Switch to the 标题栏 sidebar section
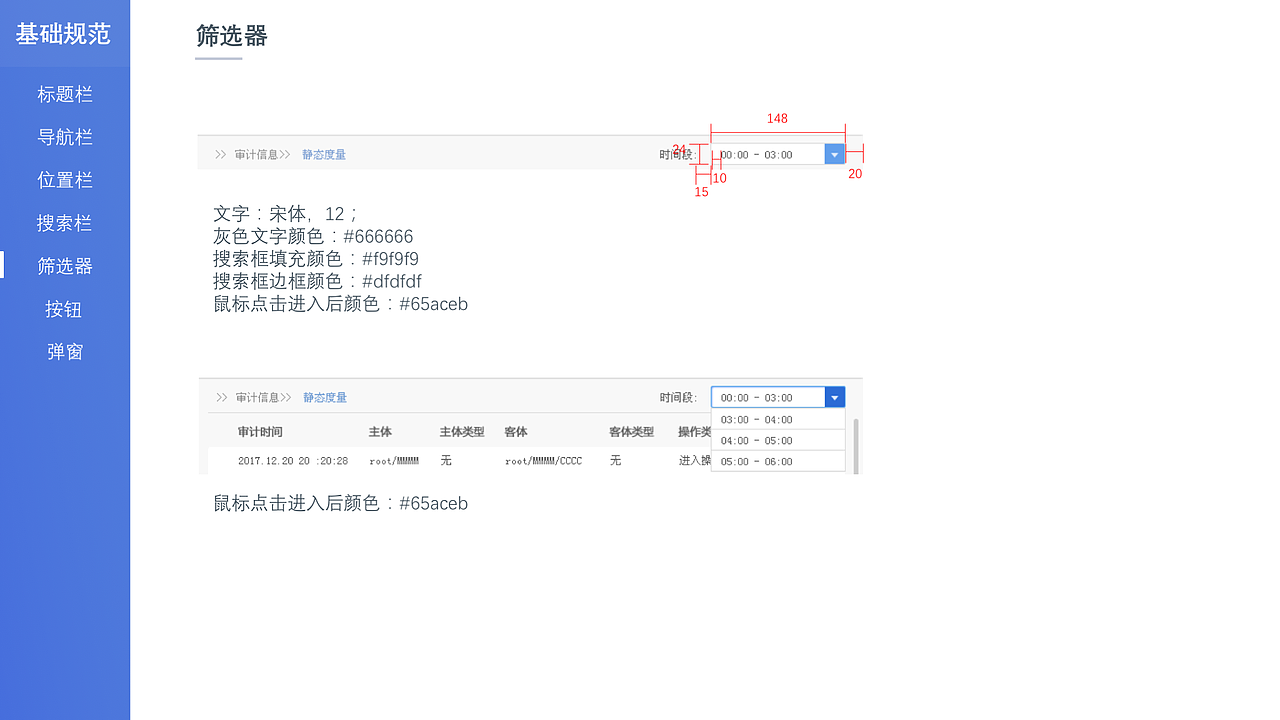 (64, 93)
